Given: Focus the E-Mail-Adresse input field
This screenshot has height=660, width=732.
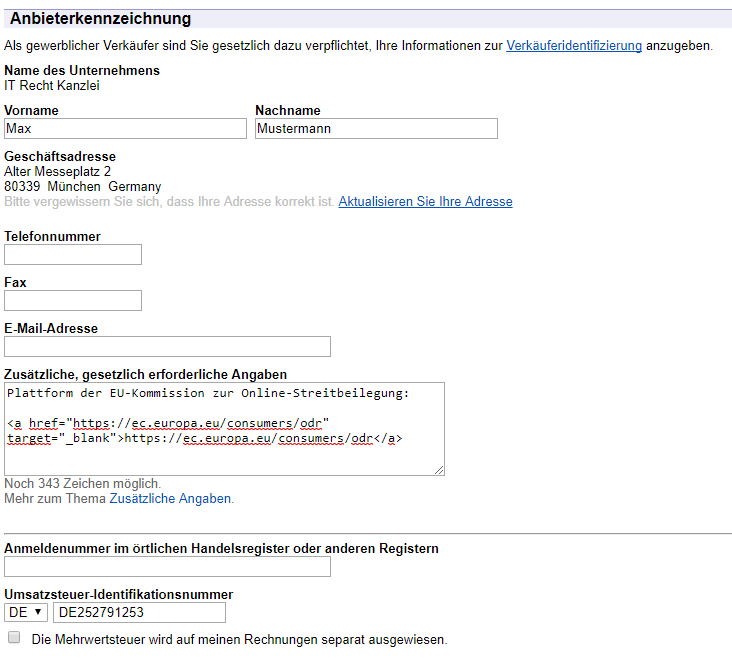Looking at the screenshot, I should coord(167,346).
